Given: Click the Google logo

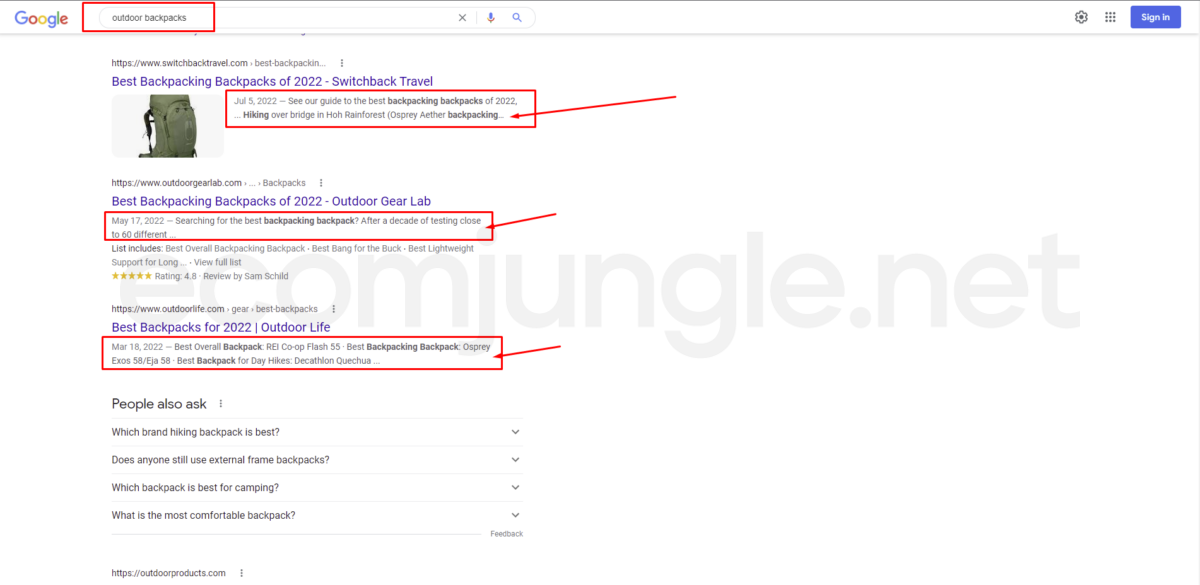Looking at the screenshot, I should [x=41, y=18].
